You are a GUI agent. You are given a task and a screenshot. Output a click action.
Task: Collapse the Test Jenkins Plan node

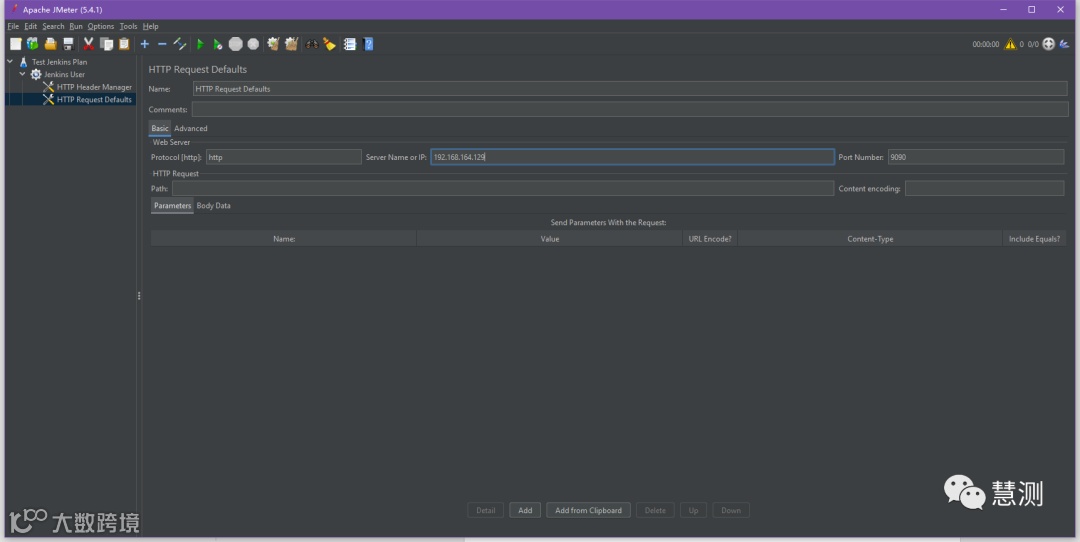10,62
